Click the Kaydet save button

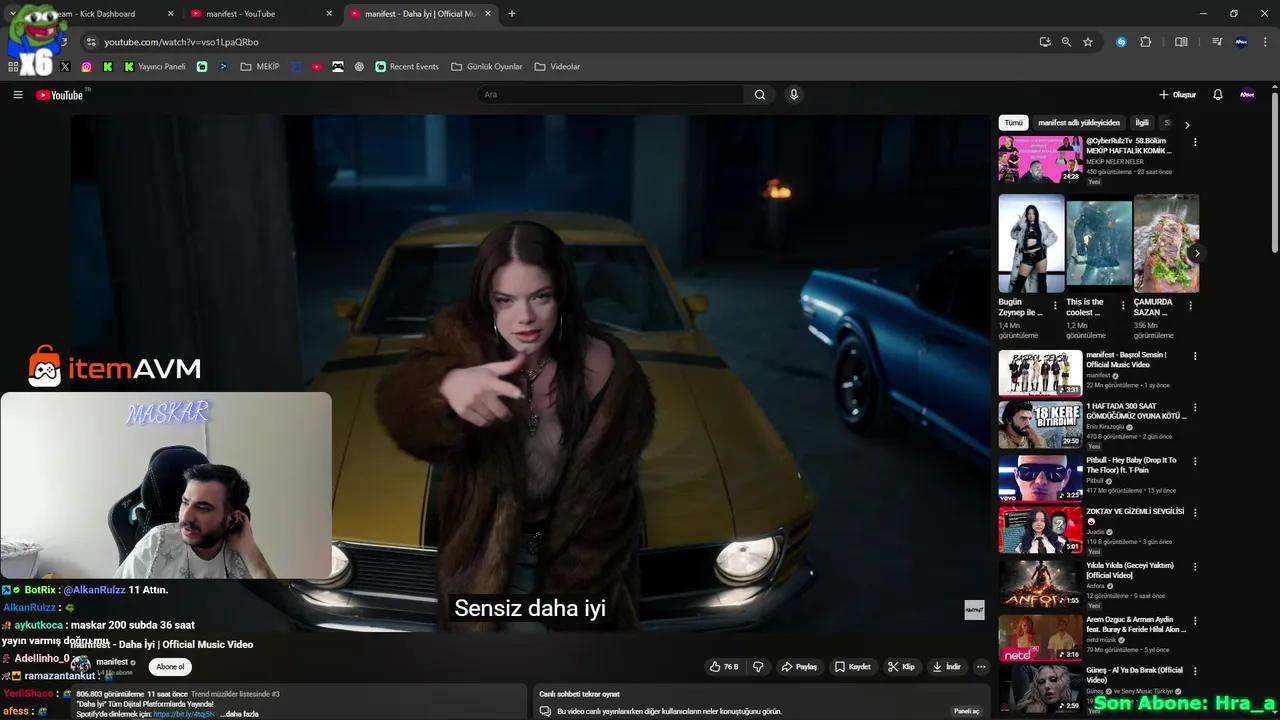[x=853, y=667]
